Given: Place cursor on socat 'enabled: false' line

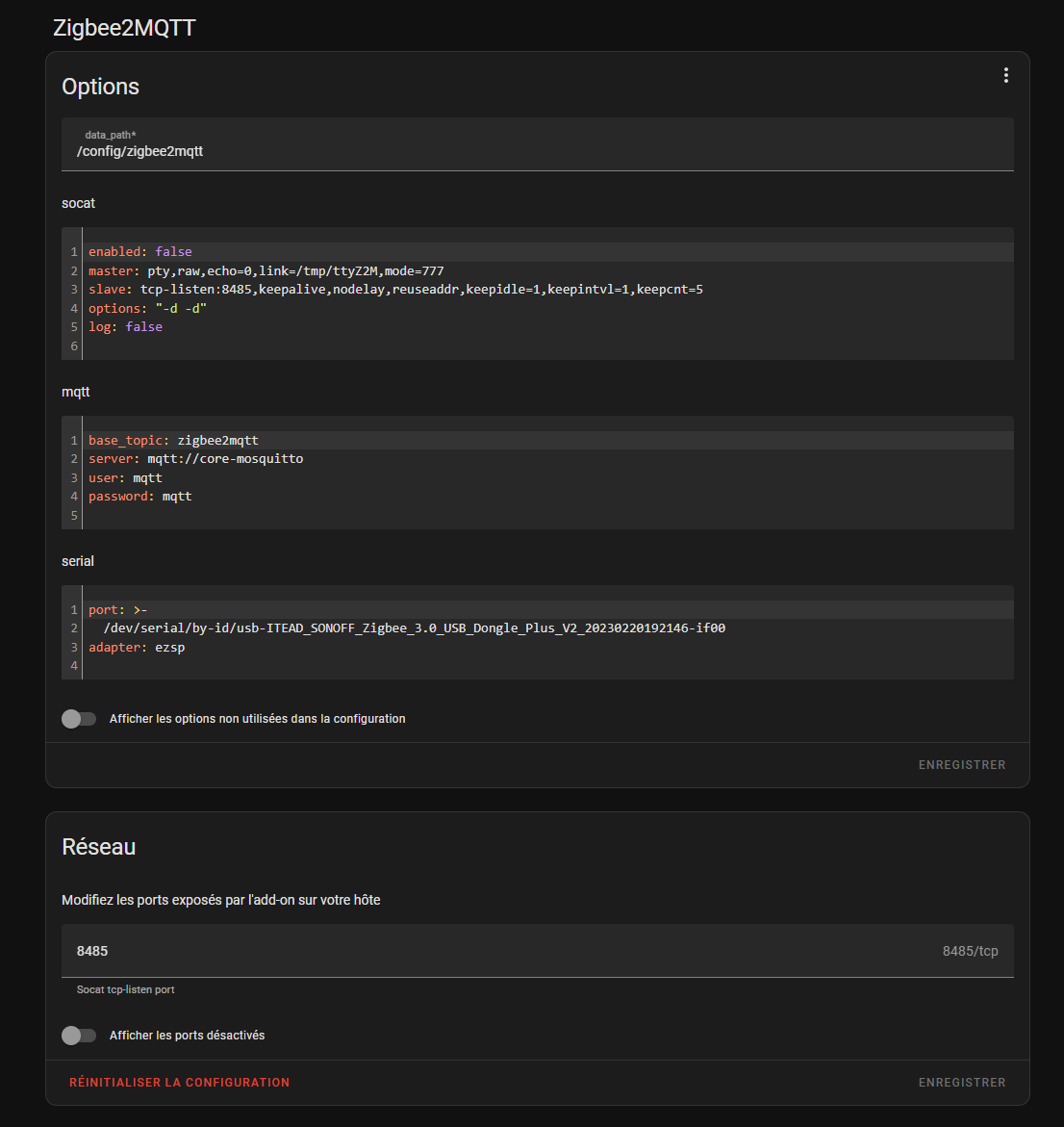Looking at the screenshot, I should pyautogui.click(x=140, y=252).
